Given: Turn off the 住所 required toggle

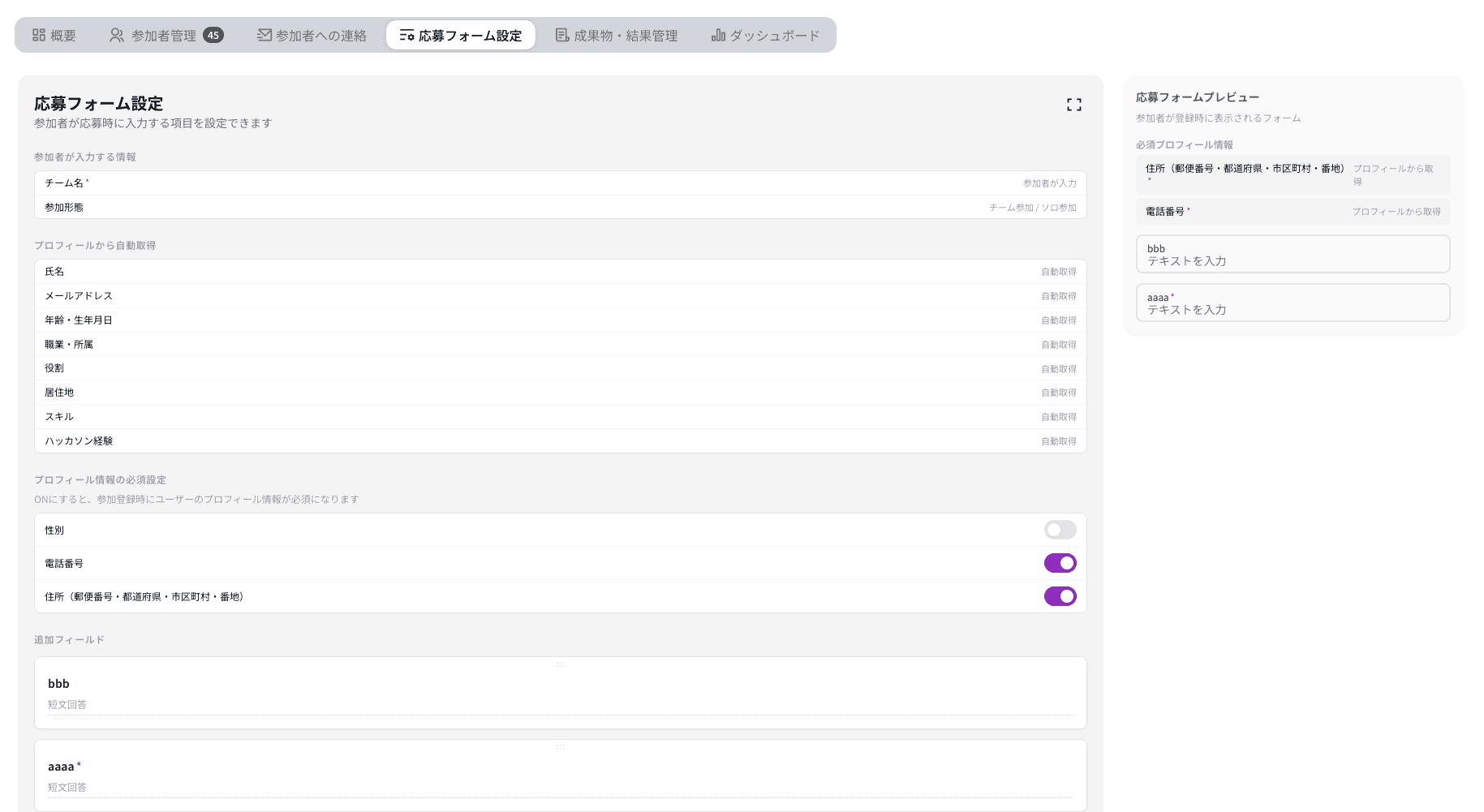Looking at the screenshot, I should pyautogui.click(x=1060, y=596).
